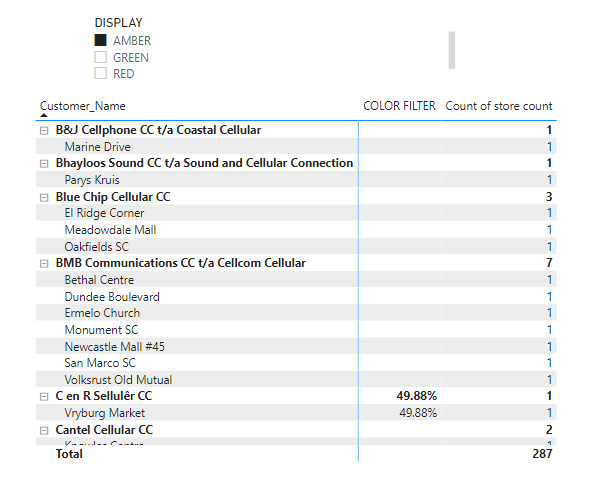Viewport: 596px width, 504px height.
Task: Collapse the B&J Cellphone CC row
Action: [x=44, y=131]
